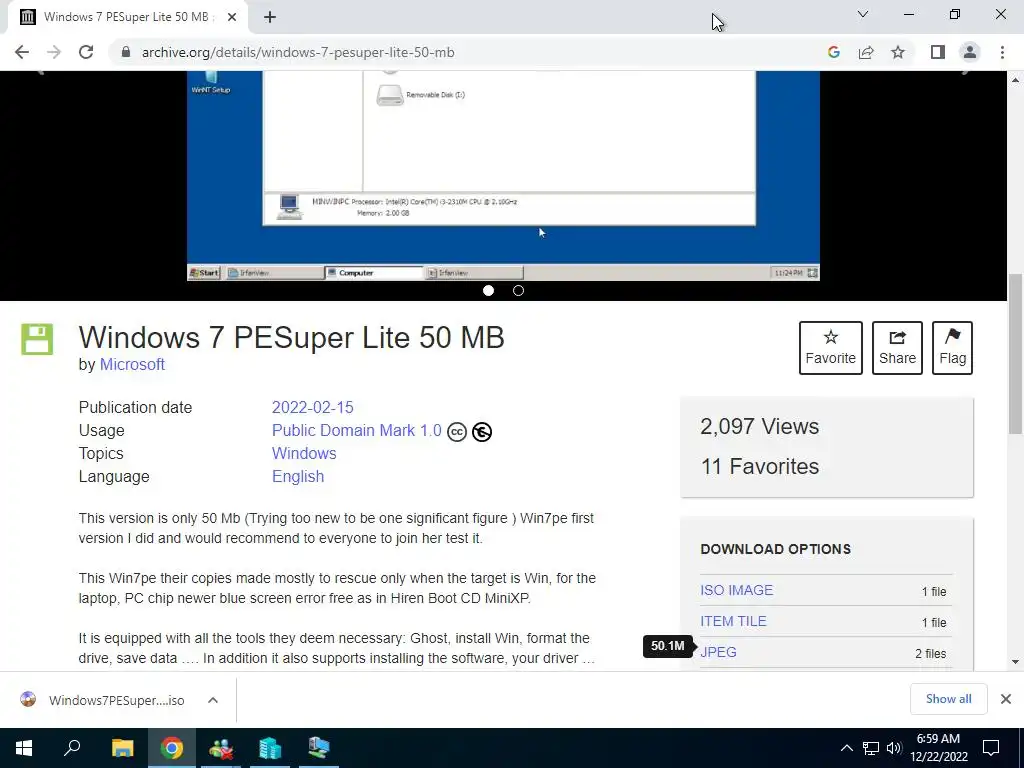
Task: Open network status tray icon
Action: [x=871, y=748]
